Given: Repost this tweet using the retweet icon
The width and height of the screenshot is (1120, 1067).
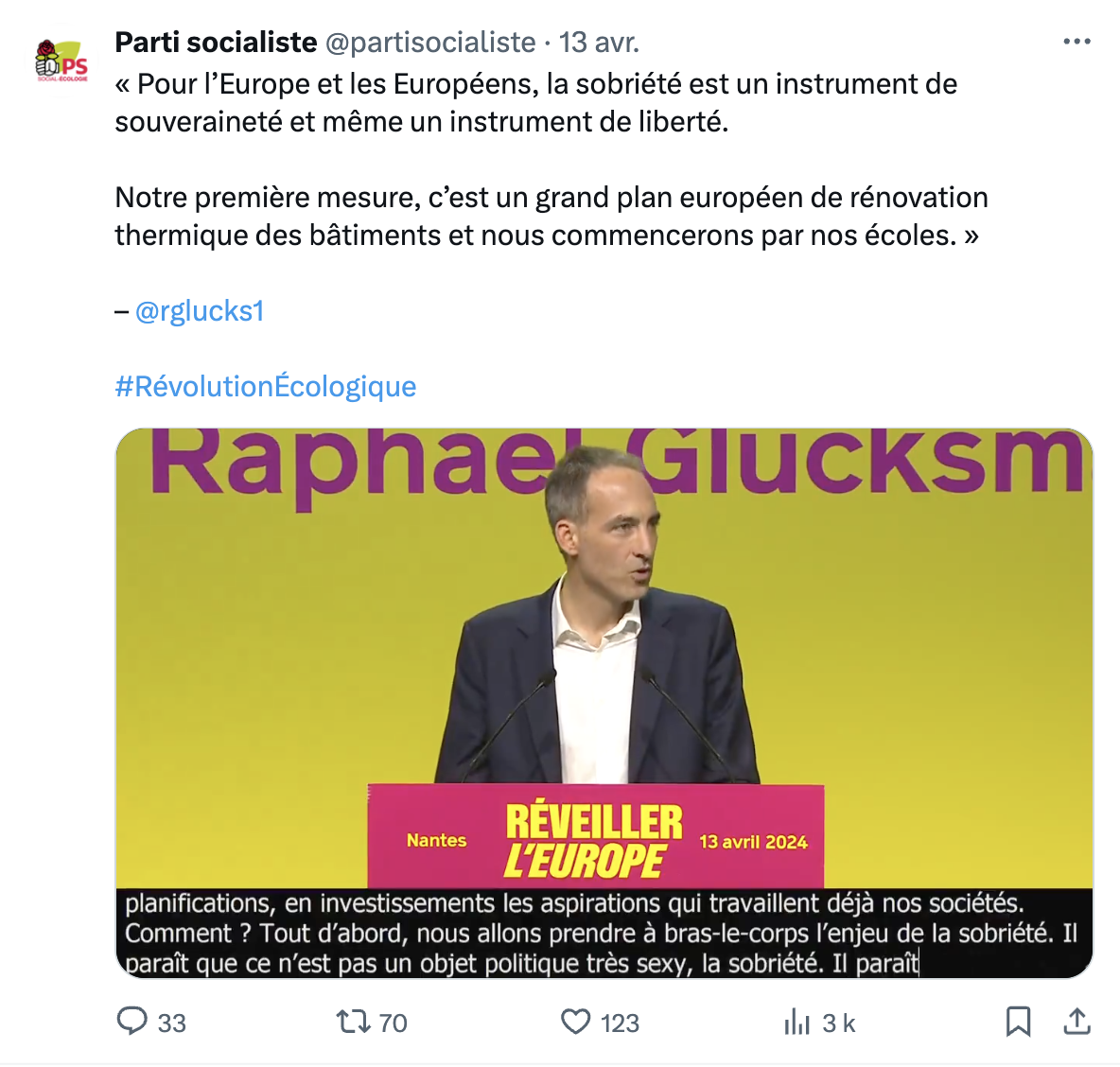Looking at the screenshot, I should [353, 1022].
